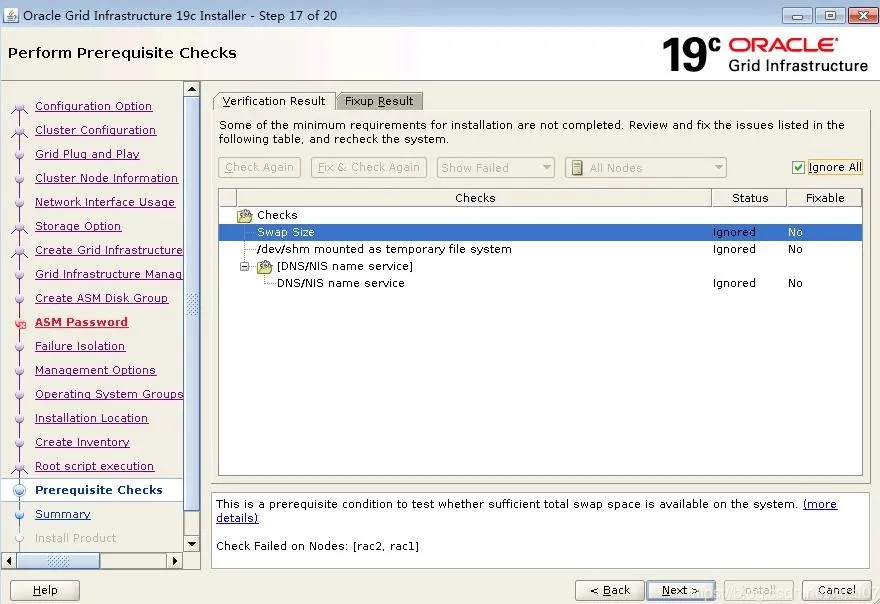The image size is (880, 604).
Task: Click the Checks root folder icon
Action: [245, 215]
